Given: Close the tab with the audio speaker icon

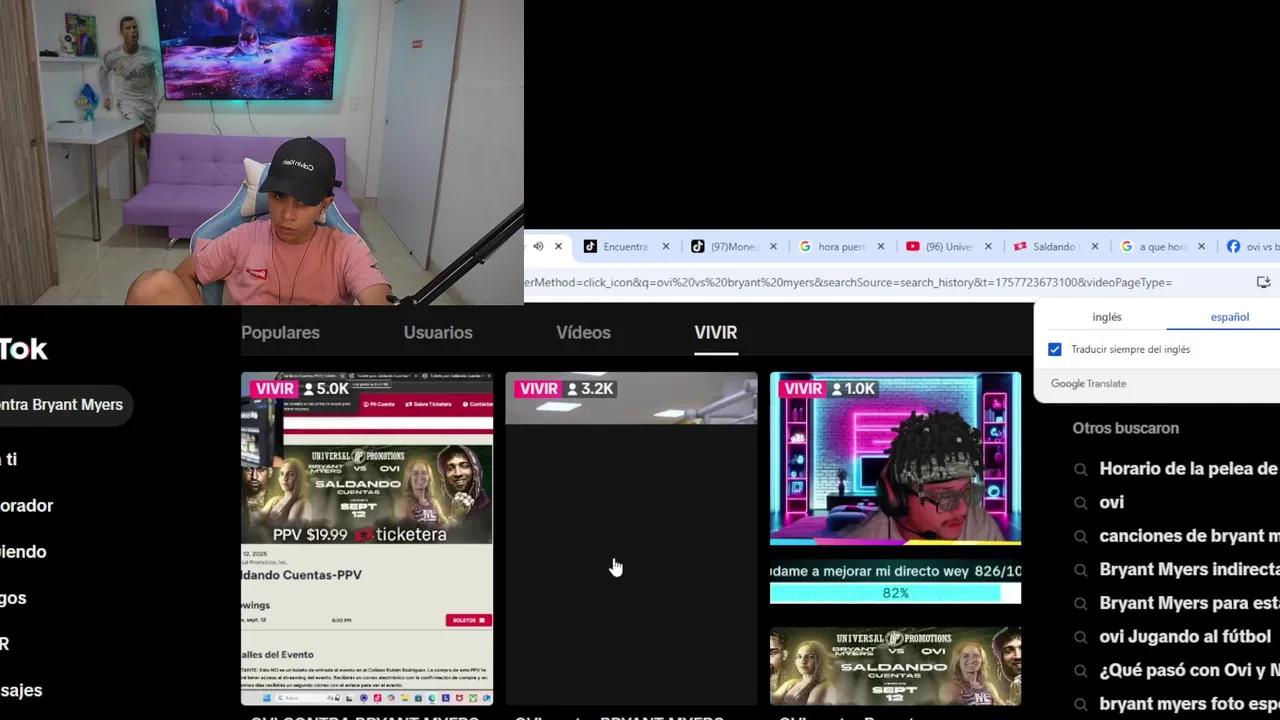Looking at the screenshot, I should click(x=559, y=246).
